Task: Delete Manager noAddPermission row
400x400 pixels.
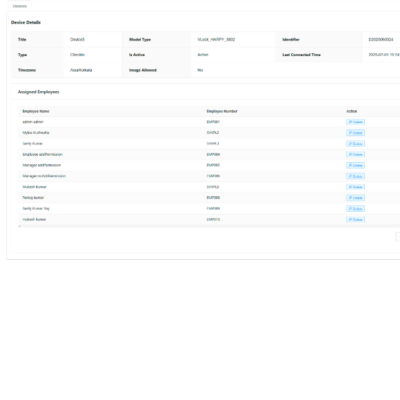Action: pos(355,176)
